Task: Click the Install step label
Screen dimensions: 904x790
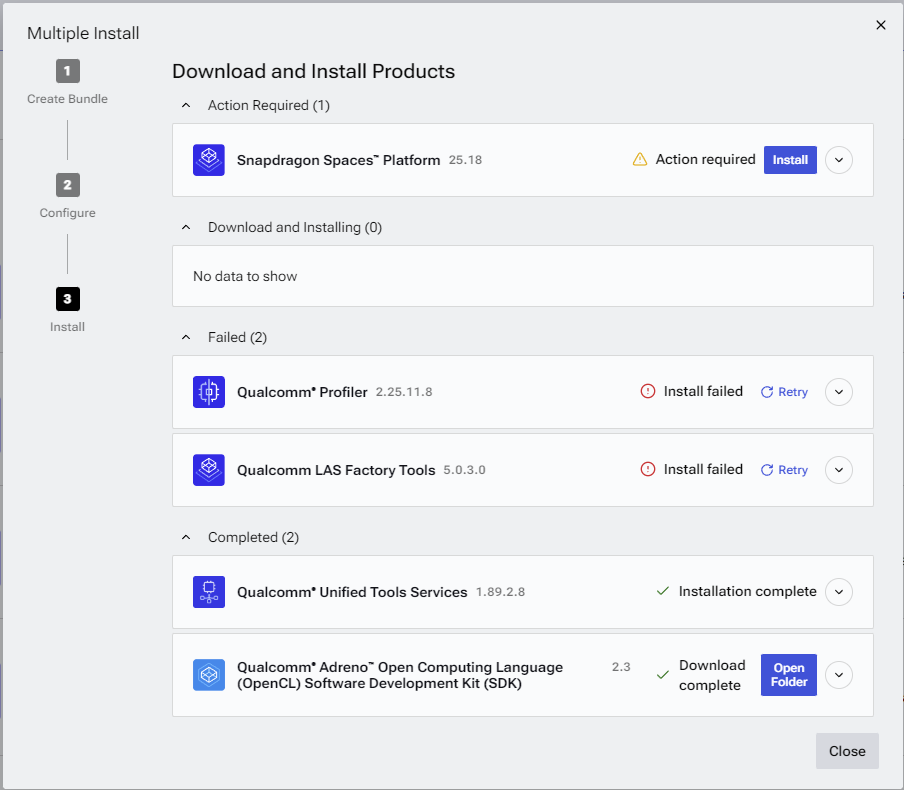Action: click(67, 327)
